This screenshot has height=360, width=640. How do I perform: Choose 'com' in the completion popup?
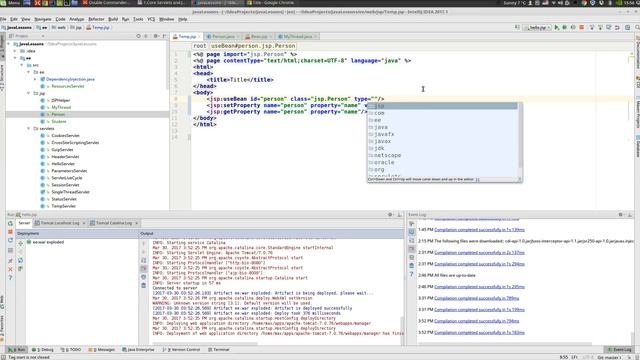442,113
